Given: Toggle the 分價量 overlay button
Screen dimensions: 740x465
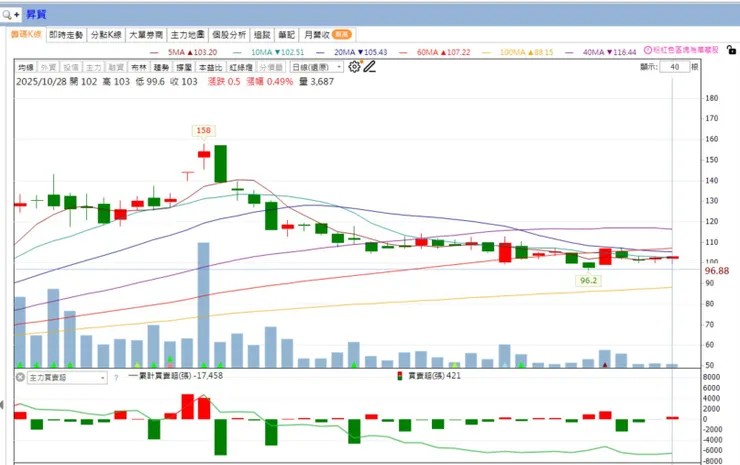Looking at the screenshot, I should [x=271, y=68].
